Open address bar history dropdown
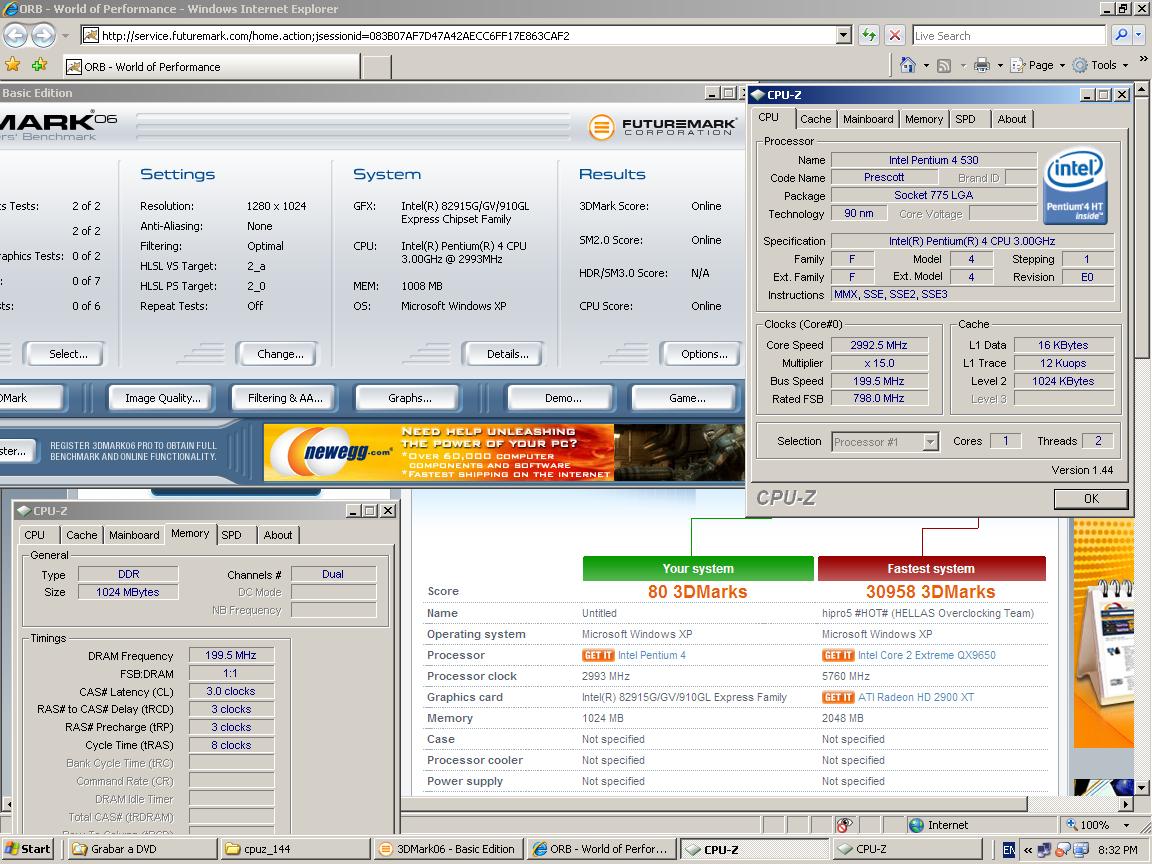Screen dimensions: 1152x864 tap(843, 35)
